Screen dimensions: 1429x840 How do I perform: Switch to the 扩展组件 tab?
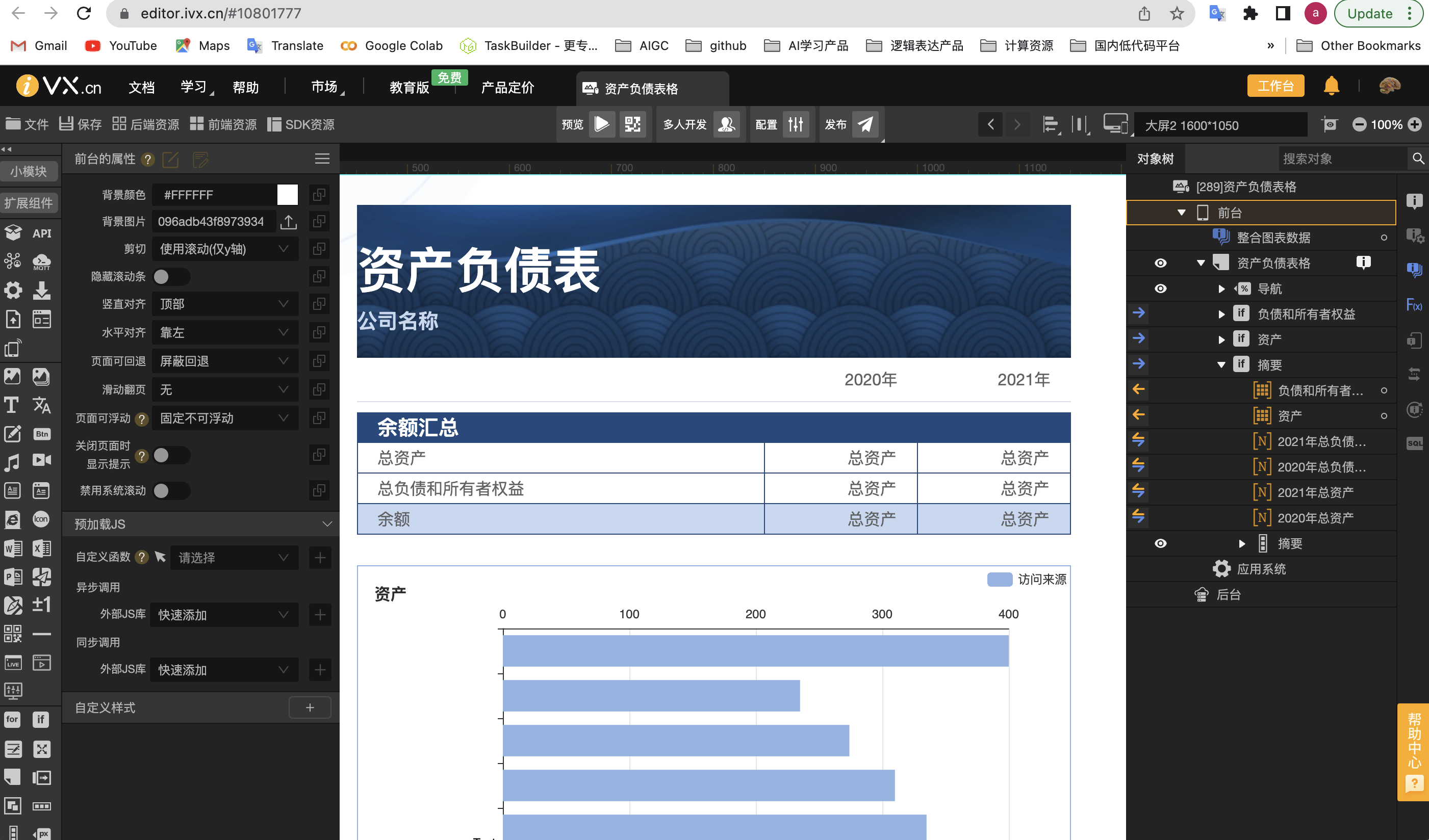tap(29, 203)
